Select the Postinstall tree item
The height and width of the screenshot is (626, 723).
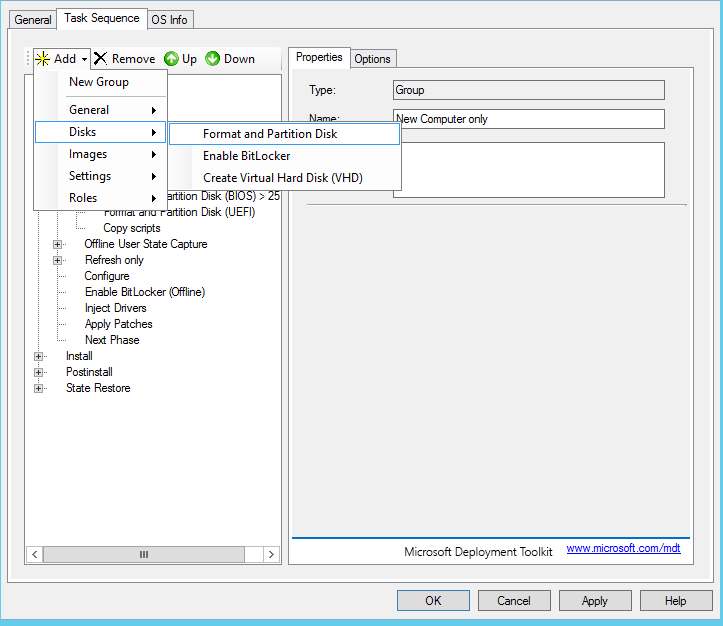point(89,372)
